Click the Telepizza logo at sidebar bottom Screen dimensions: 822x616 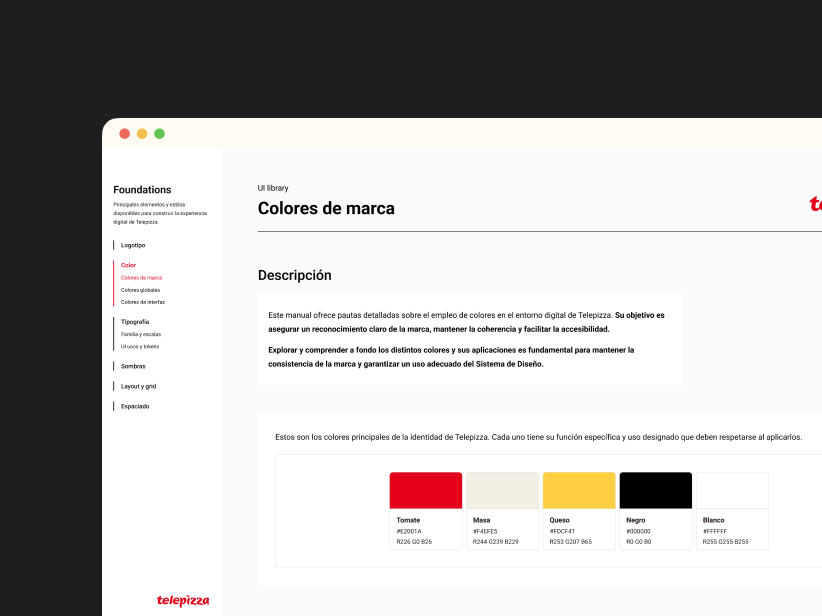coord(183,600)
